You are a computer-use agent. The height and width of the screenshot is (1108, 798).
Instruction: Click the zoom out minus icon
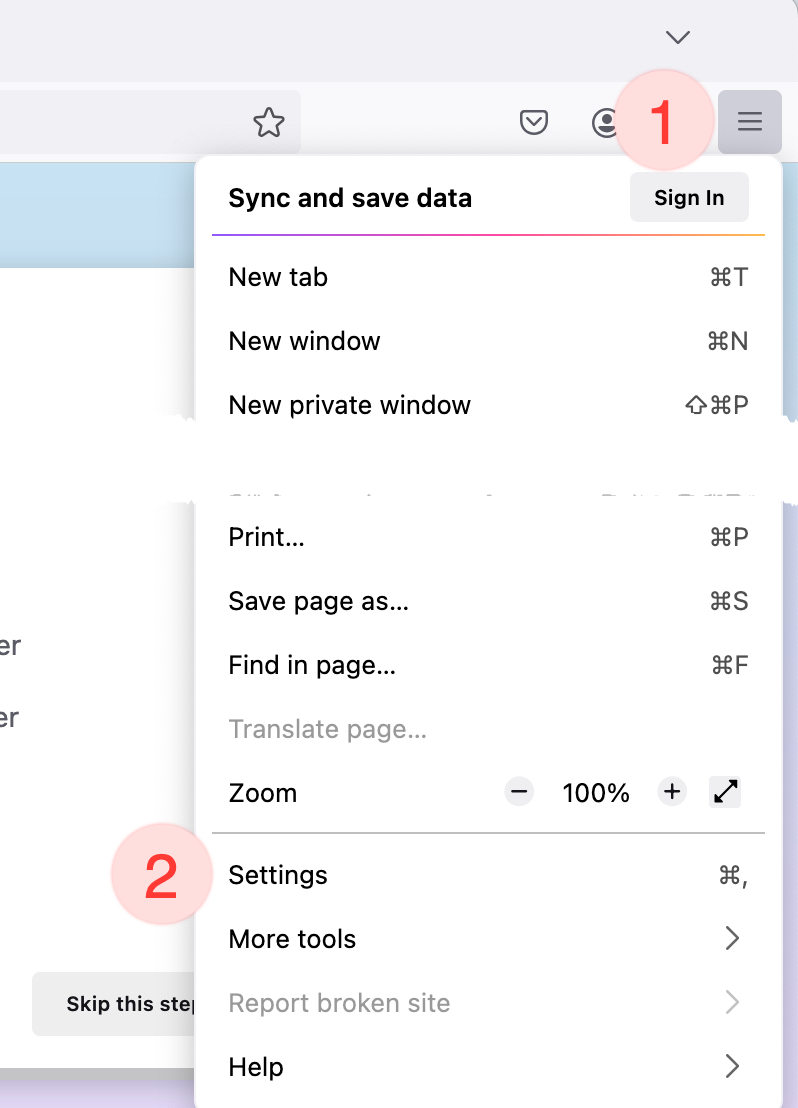519,793
